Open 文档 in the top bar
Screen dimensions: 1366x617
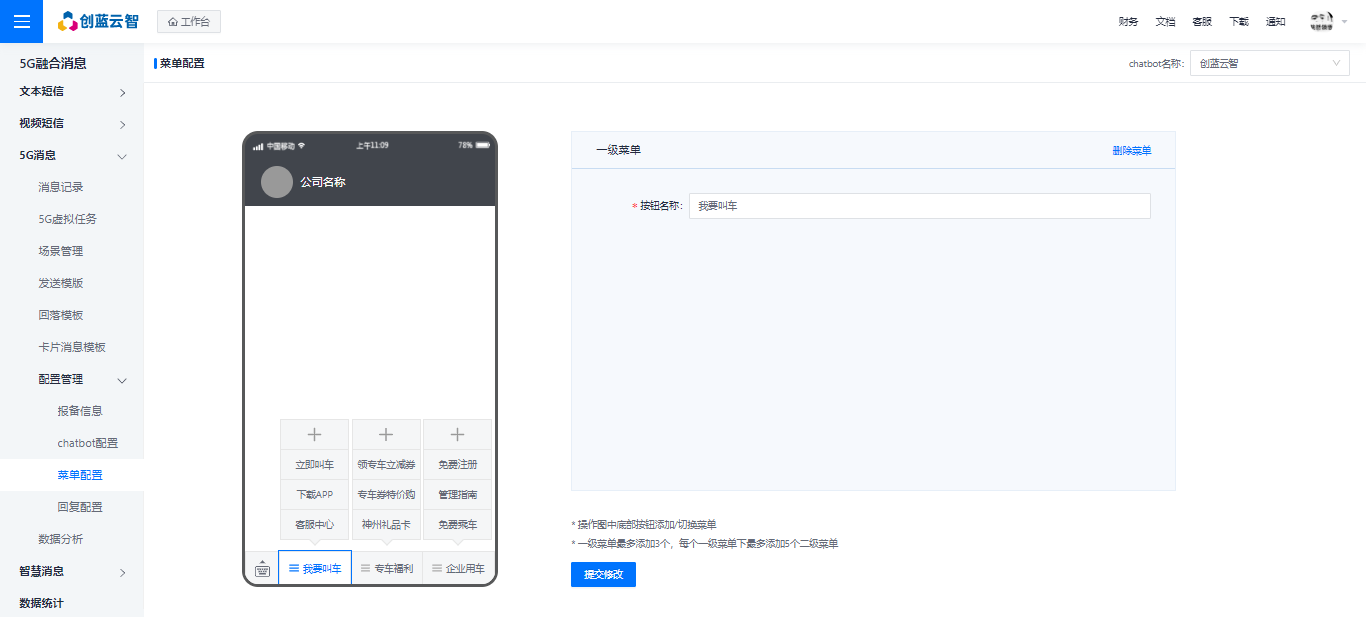pyautogui.click(x=1165, y=22)
